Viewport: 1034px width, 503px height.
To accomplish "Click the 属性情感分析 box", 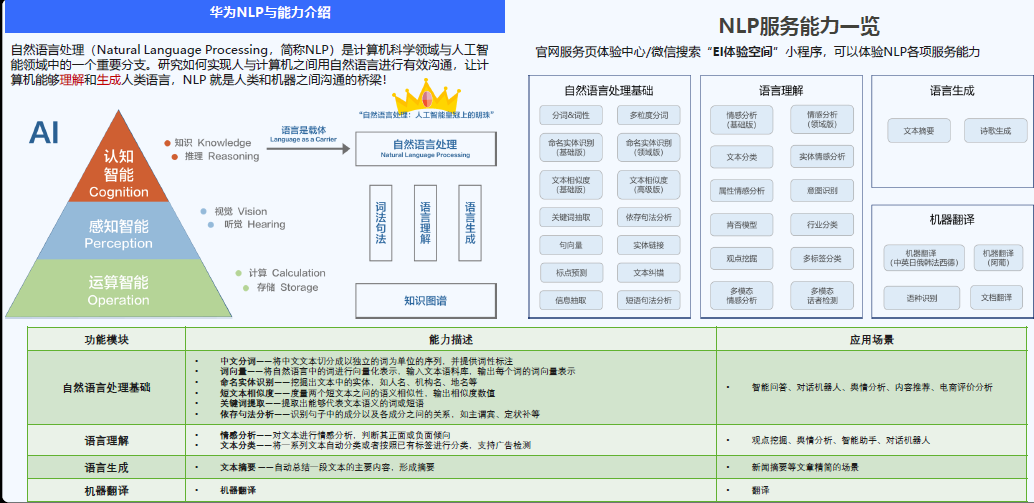I will (742, 191).
